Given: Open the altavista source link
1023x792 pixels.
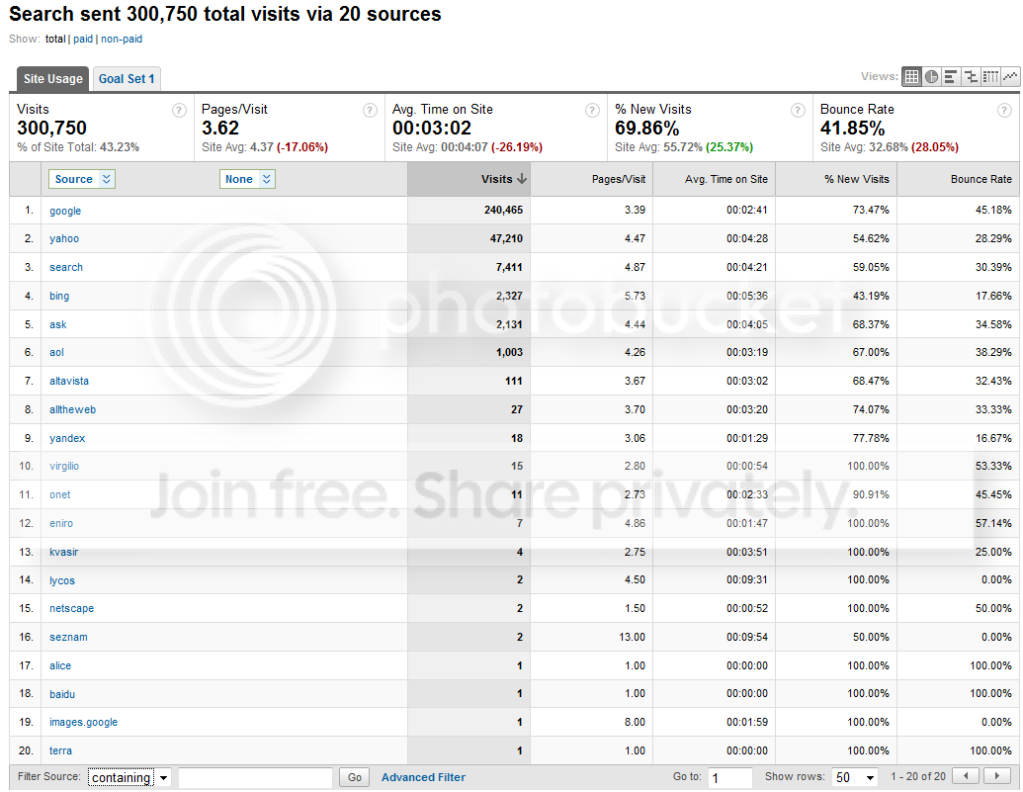Looking at the screenshot, I should coord(69,381).
